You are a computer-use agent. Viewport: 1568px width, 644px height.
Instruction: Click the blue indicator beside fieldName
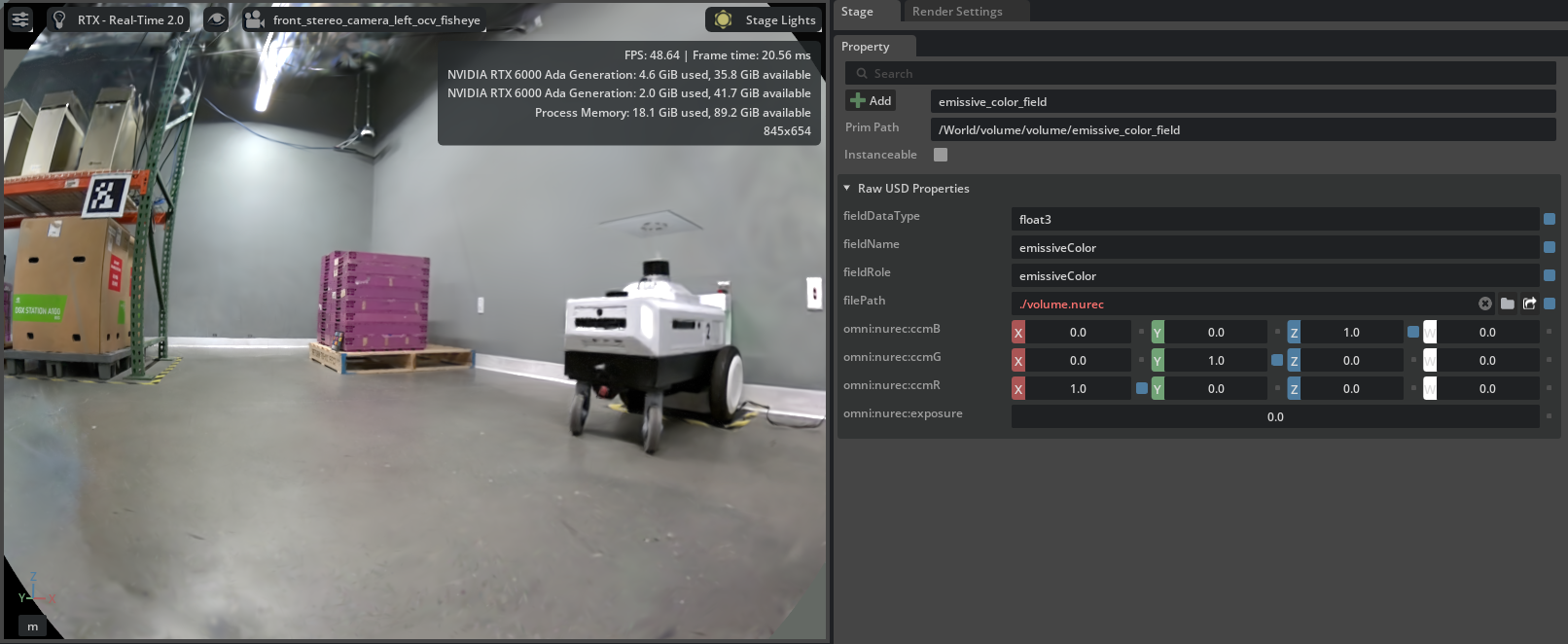(1550, 248)
